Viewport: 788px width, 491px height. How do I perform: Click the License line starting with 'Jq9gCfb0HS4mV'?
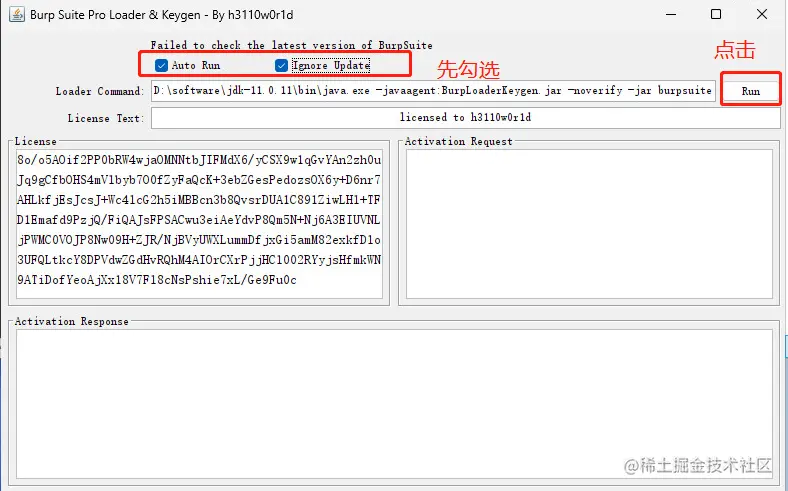coord(199,180)
